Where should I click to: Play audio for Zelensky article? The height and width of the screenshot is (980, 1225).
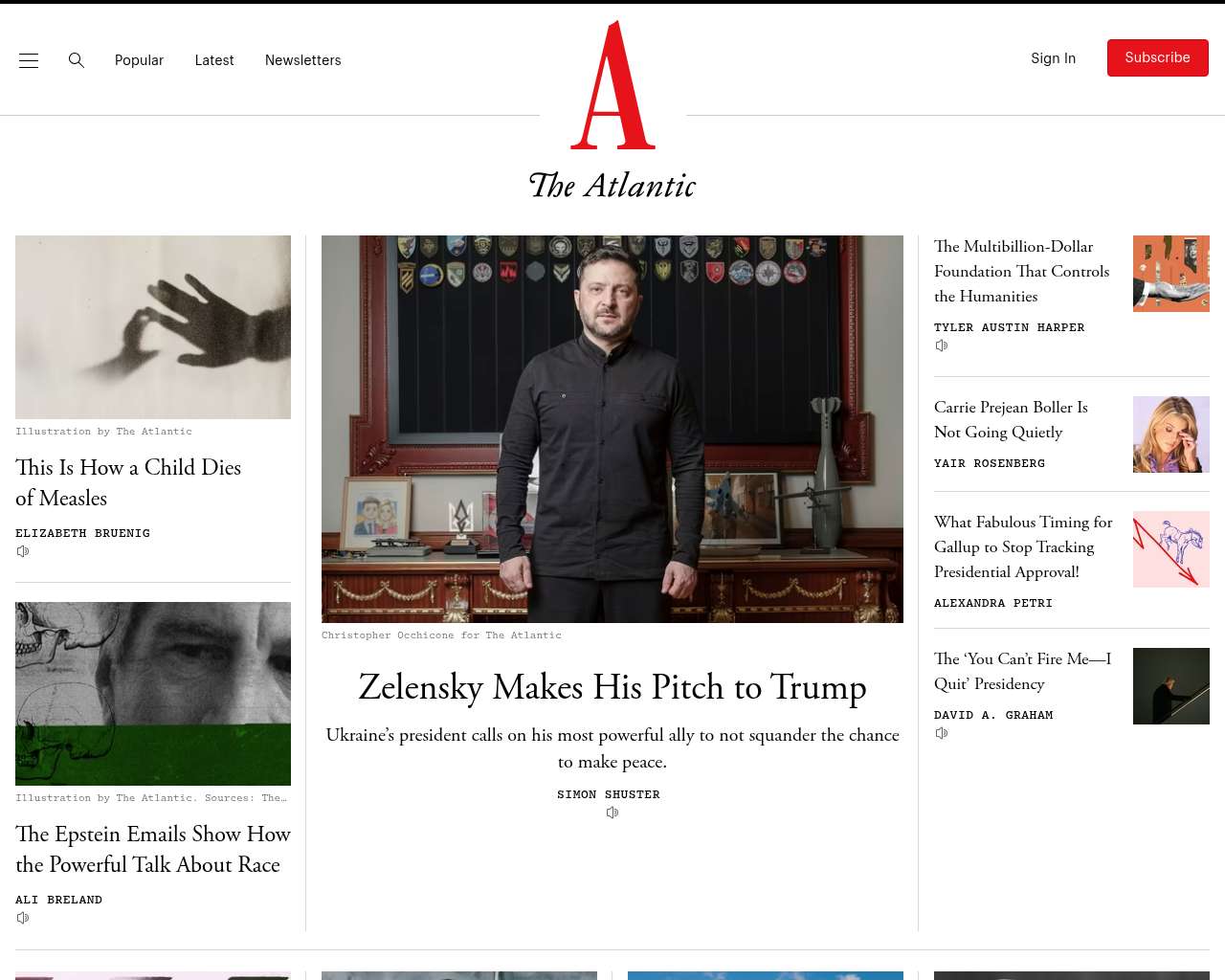612,813
